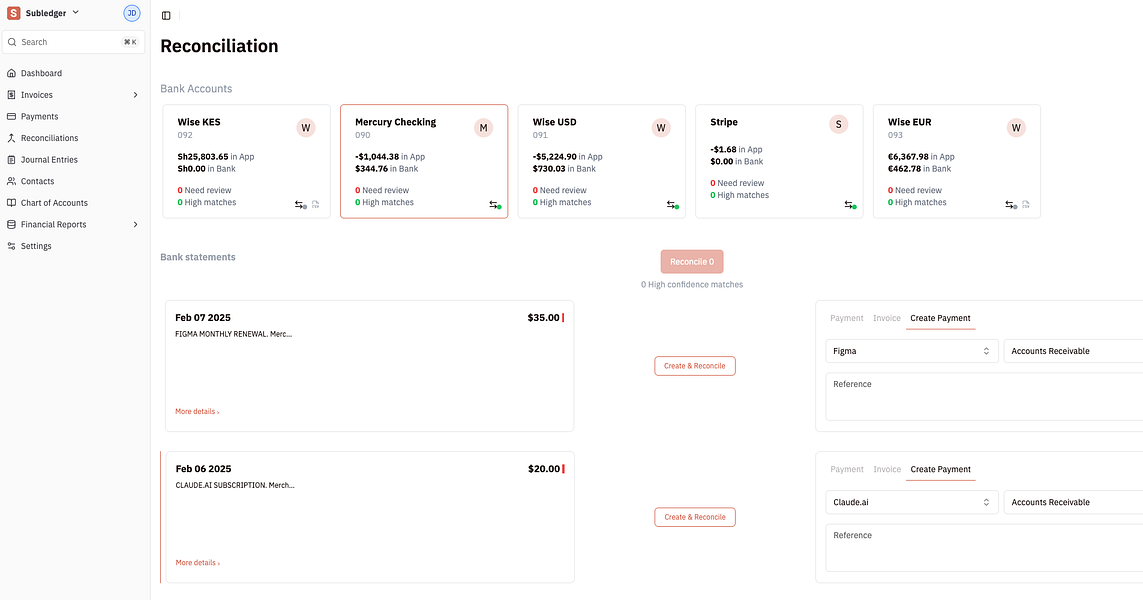The image size is (1143, 600).
Task: Toggle the sidebar panel icon
Action: (166, 15)
